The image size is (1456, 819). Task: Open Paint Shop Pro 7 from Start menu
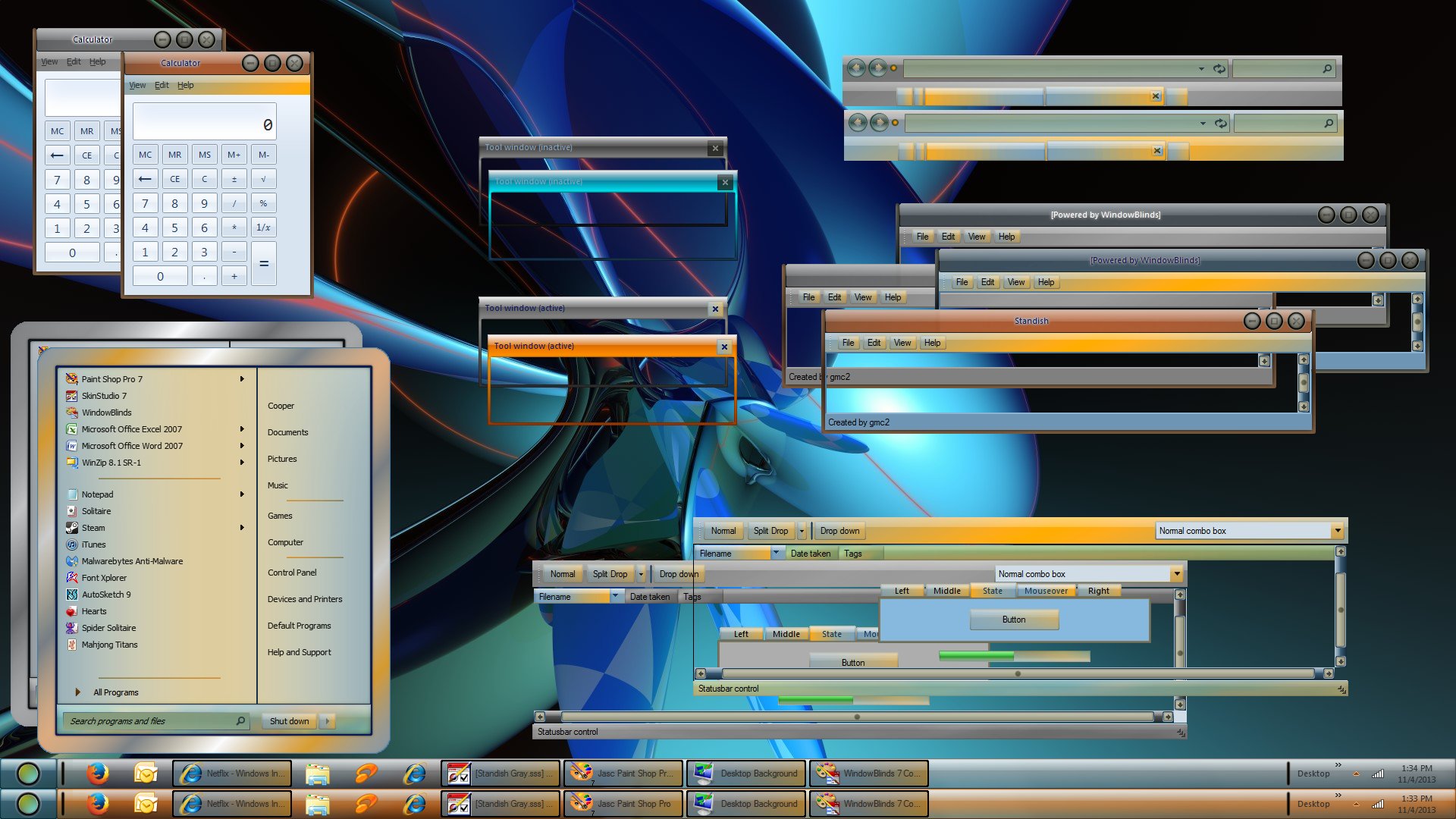(x=111, y=379)
